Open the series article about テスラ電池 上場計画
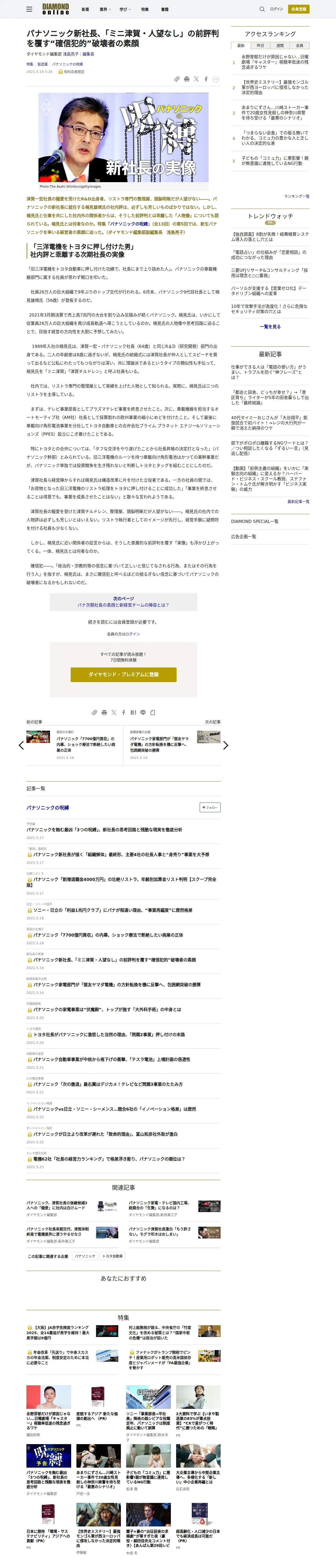Screen dimensions: 336x1568 pyautogui.click(x=111, y=1060)
